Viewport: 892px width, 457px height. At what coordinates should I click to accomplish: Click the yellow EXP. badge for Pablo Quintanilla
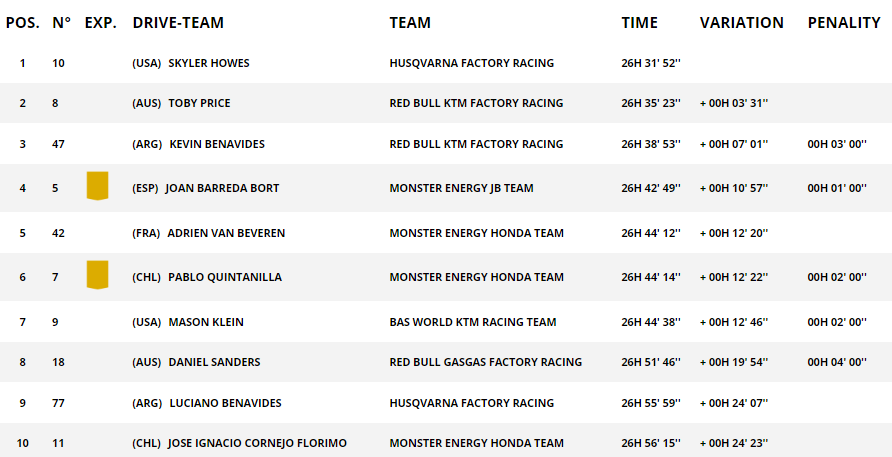coord(97,275)
